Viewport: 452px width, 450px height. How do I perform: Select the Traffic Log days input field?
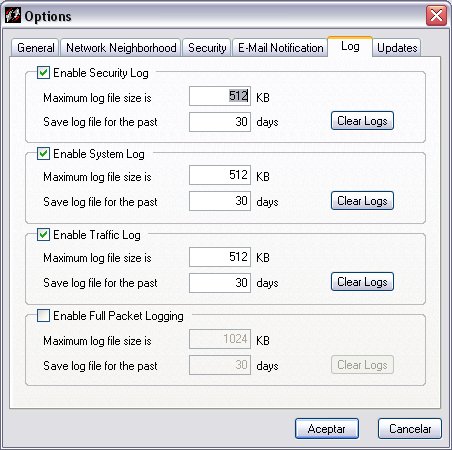tap(220, 283)
